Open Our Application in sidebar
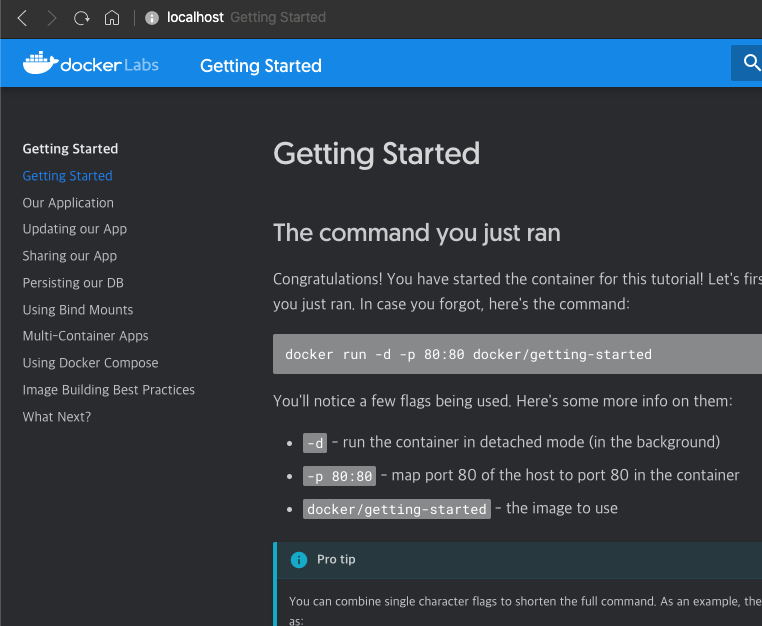Screen dimensions: 762x626 68,203
